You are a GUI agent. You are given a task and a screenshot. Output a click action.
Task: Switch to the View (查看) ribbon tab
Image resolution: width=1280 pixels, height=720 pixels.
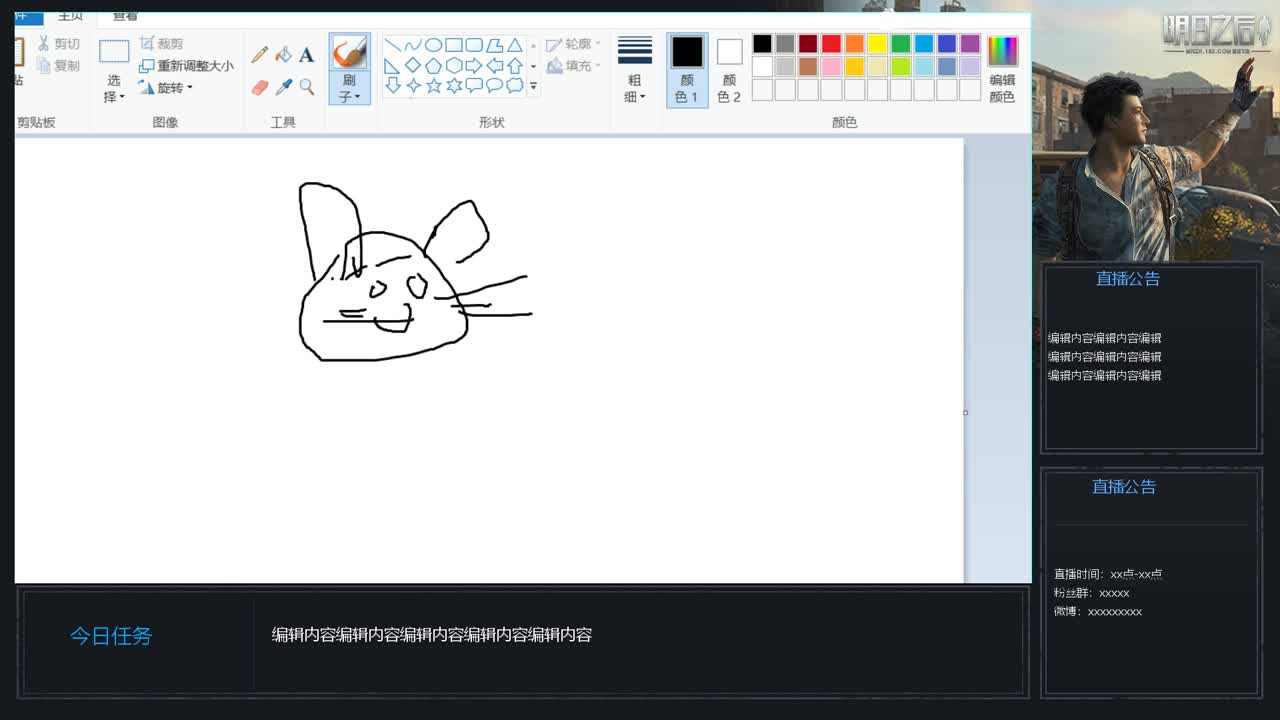click(x=125, y=16)
